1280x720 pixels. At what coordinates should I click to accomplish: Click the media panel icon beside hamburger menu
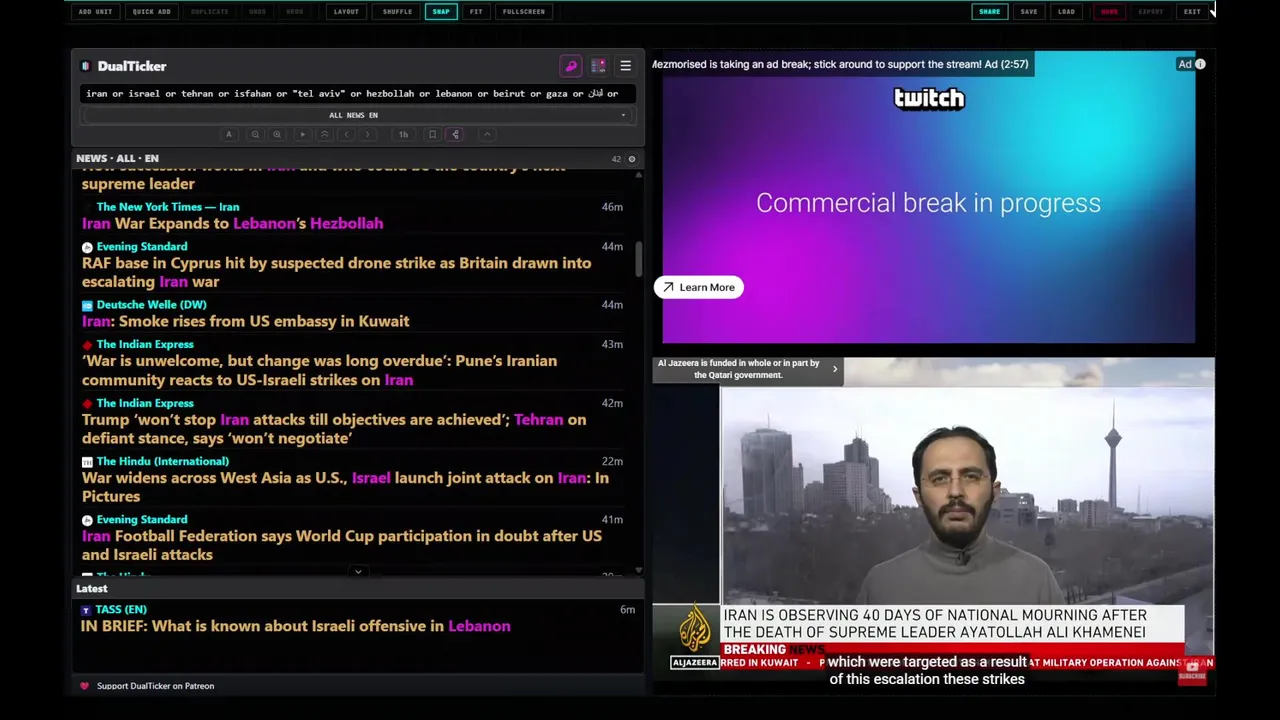point(598,66)
